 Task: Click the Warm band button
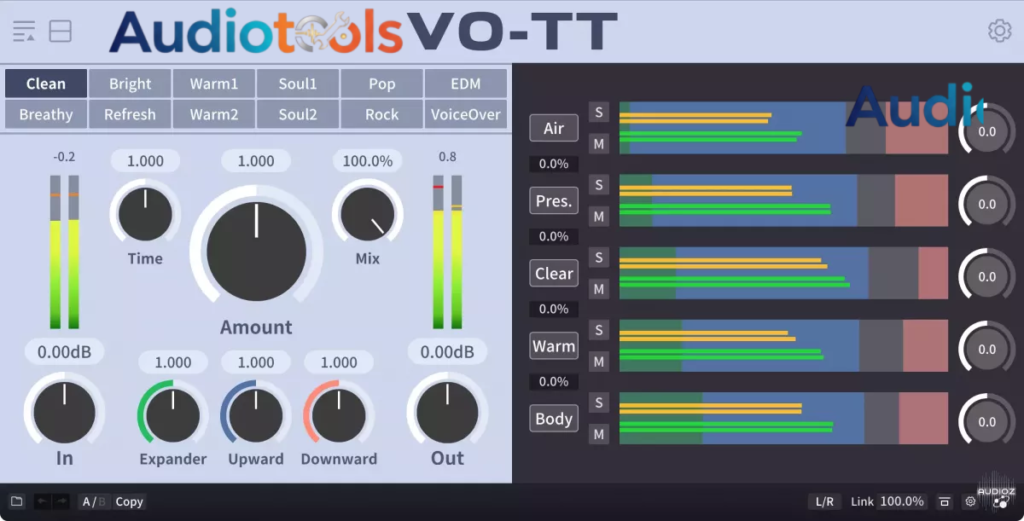click(554, 345)
